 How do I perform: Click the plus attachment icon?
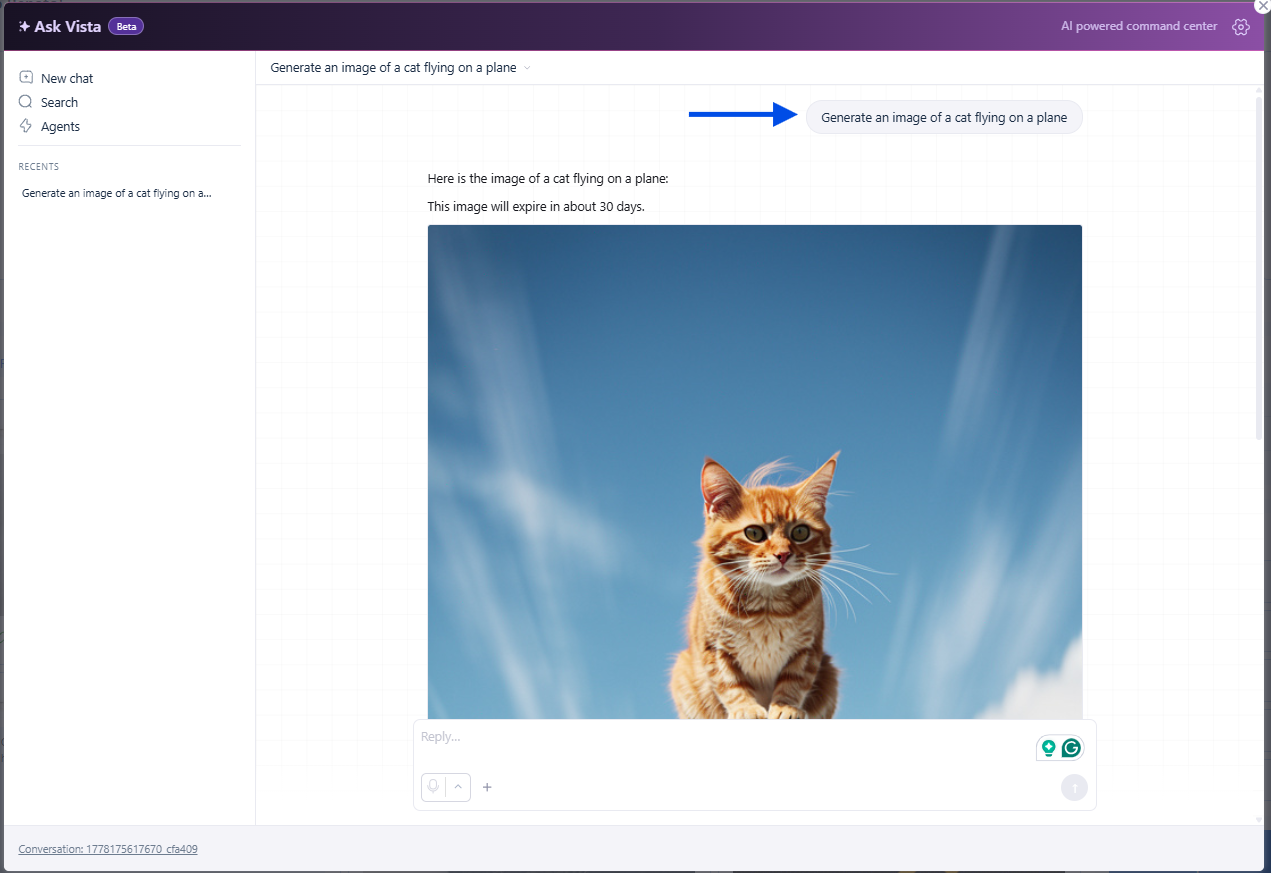point(487,787)
